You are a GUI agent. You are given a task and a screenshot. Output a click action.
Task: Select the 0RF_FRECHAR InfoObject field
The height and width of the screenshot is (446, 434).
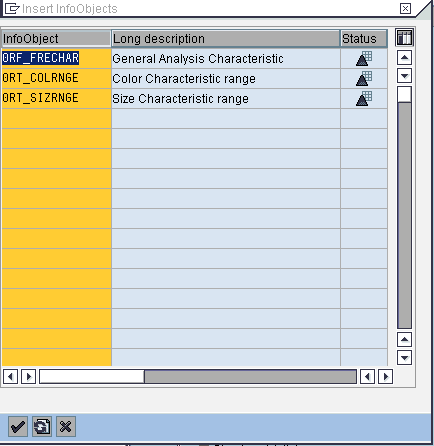tap(56, 58)
